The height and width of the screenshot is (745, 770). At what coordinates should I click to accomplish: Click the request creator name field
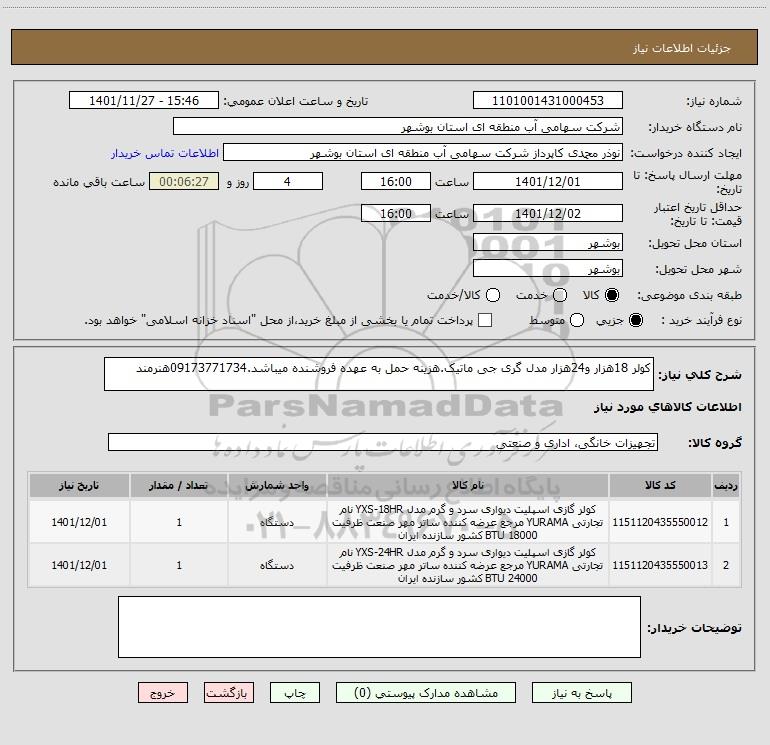tap(423, 153)
